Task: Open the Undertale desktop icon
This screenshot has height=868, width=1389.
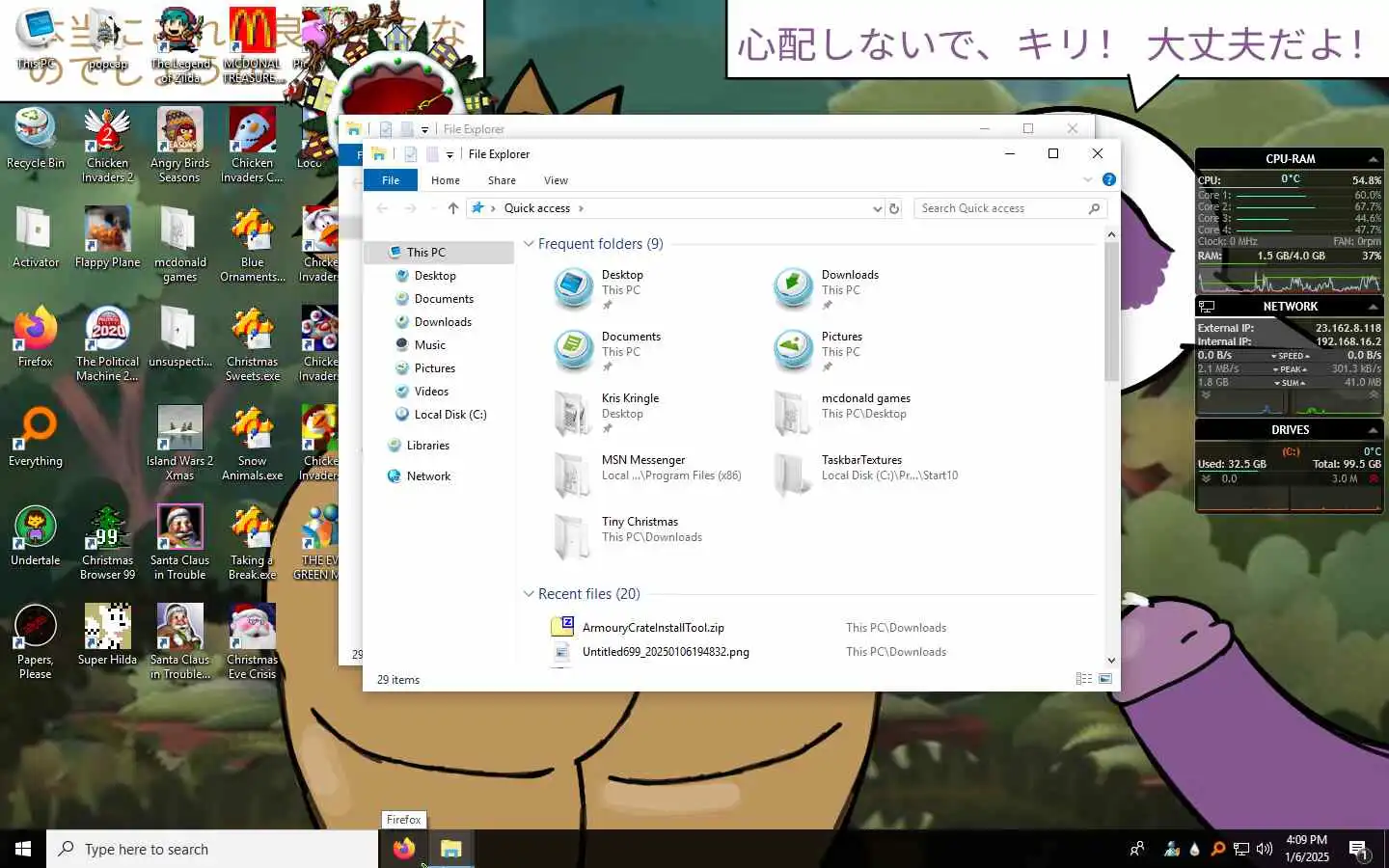Action: point(36,535)
